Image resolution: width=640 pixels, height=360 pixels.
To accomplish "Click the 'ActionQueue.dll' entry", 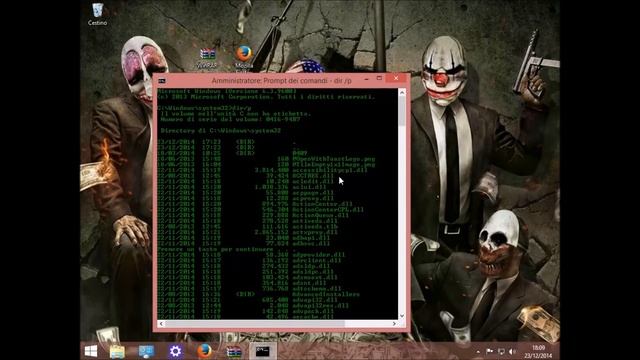I will pos(320,215).
